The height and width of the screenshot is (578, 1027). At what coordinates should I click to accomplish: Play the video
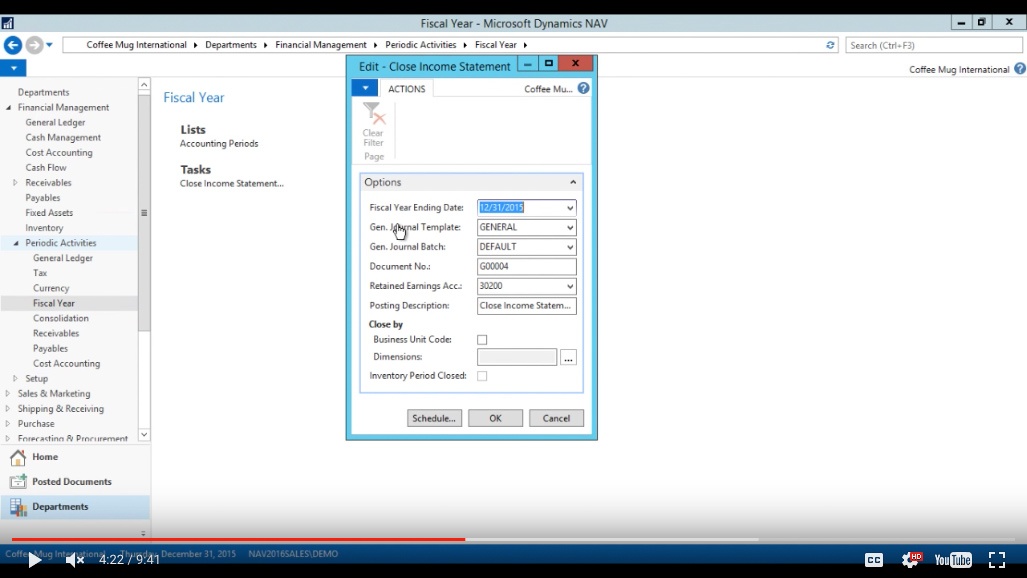coord(34,560)
